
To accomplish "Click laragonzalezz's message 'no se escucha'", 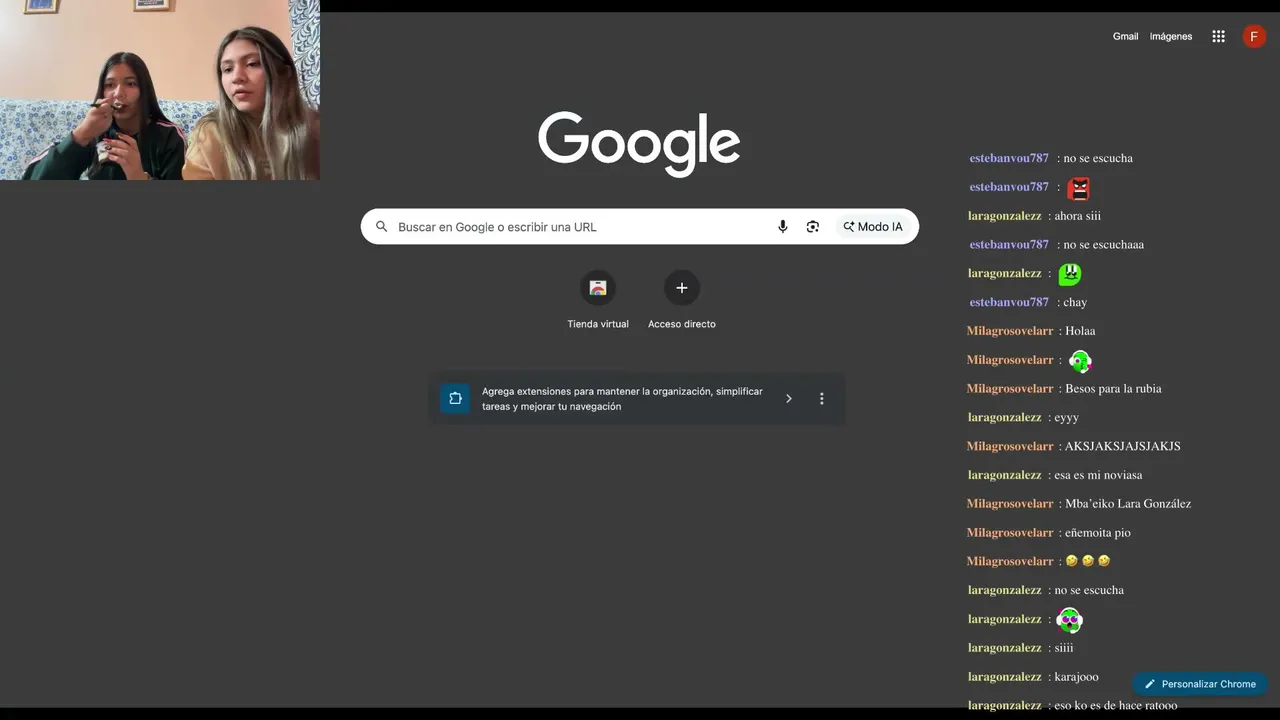I will click(1089, 590).
